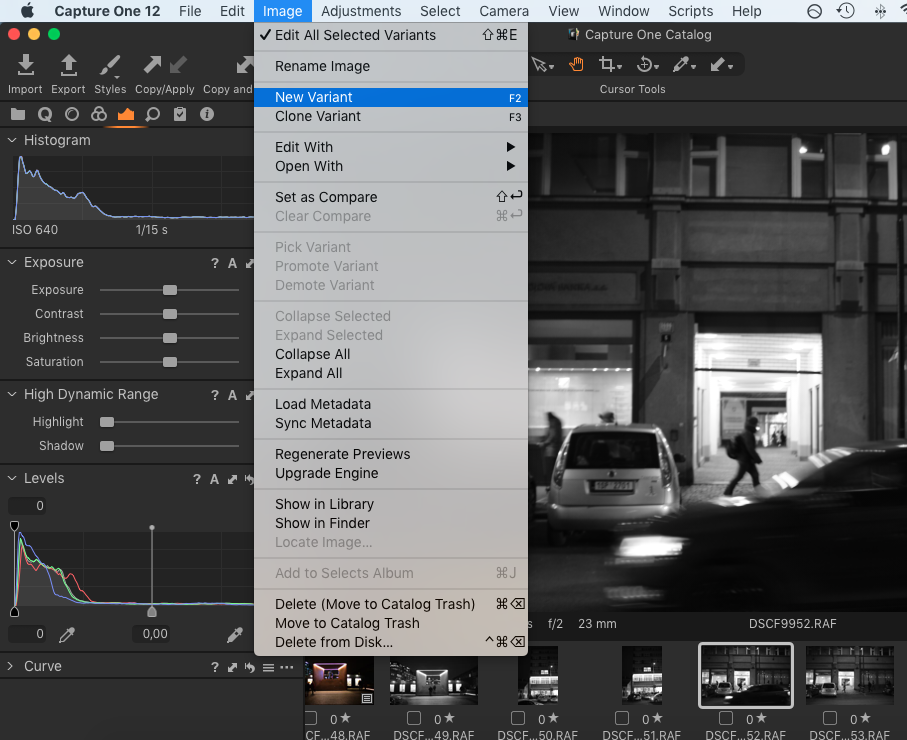907x740 pixels.
Task: Expand the Curve panel
Action: [12, 666]
